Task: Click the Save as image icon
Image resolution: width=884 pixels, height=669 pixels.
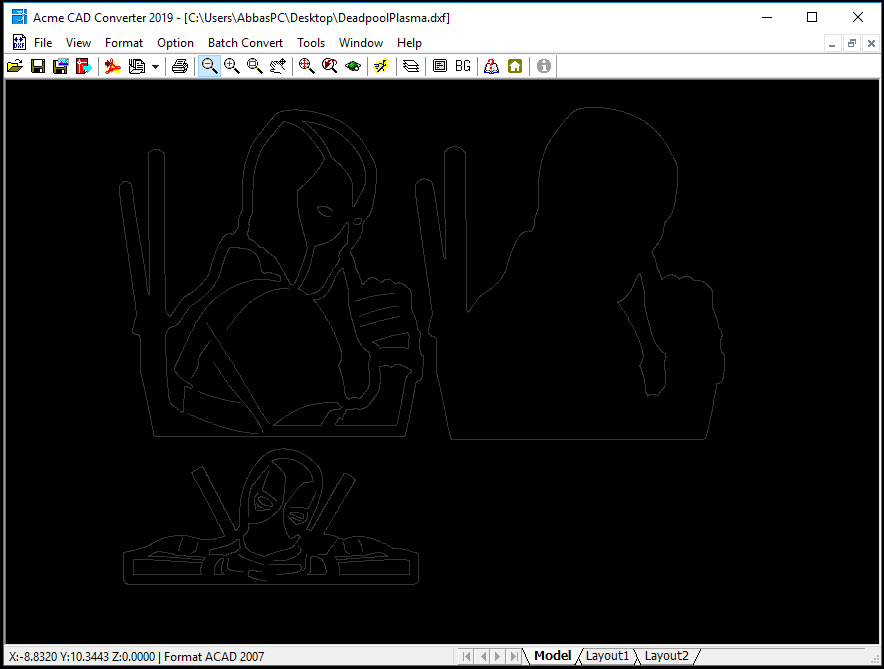Action: (x=60, y=67)
